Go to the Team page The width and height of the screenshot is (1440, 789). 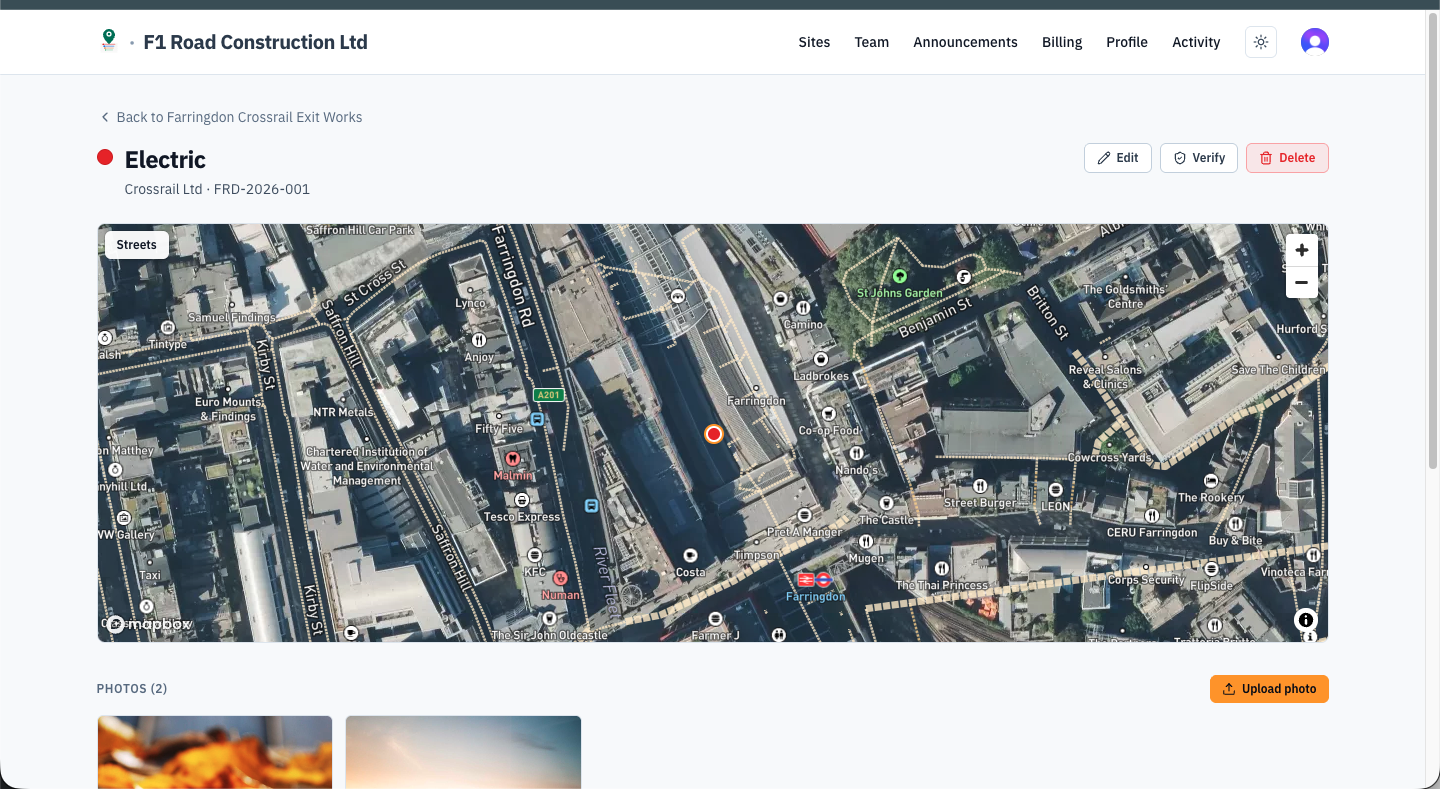872,42
